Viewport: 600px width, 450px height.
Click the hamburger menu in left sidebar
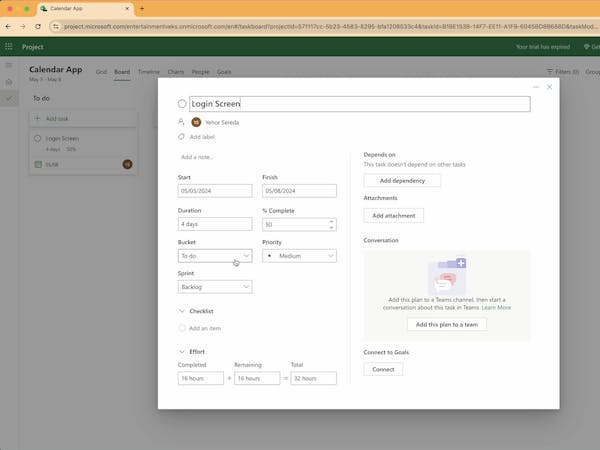(x=9, y=65)
